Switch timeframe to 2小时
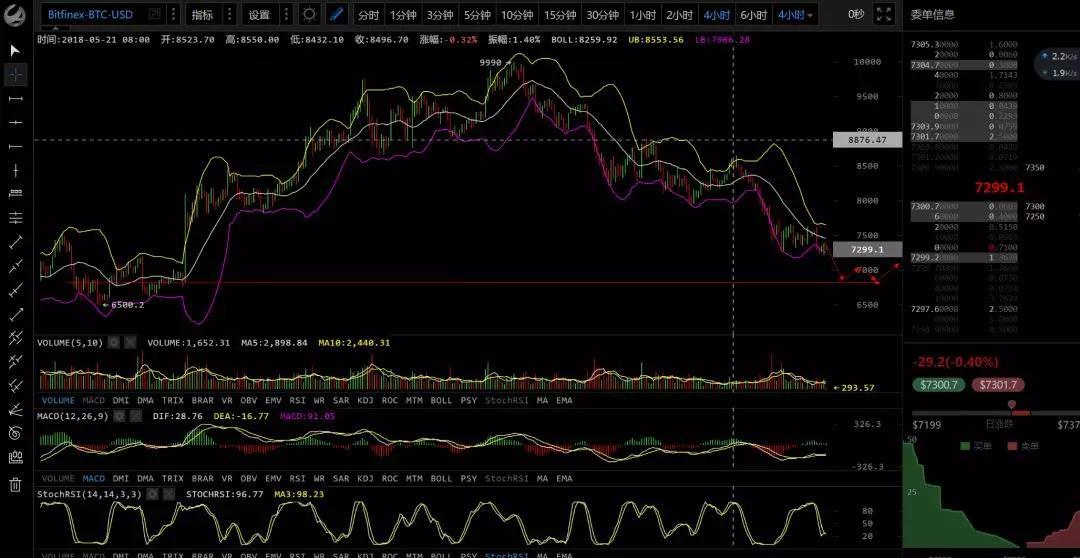 tap(680, 14)
